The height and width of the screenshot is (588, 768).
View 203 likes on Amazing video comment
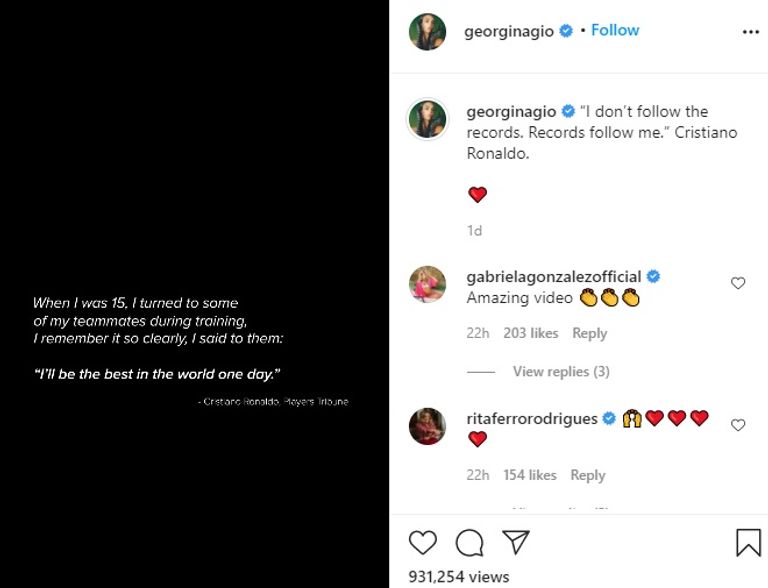pos(530,333)
